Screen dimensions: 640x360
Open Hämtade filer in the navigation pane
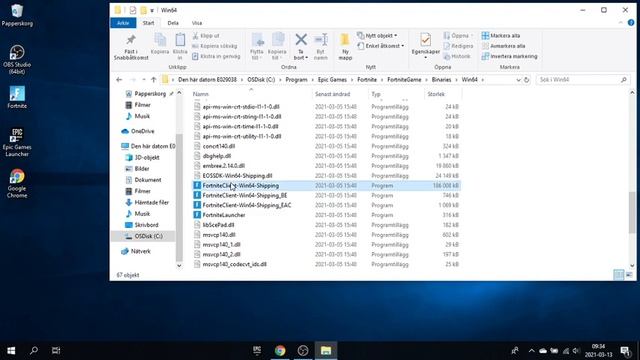click(x=151, y=202)
